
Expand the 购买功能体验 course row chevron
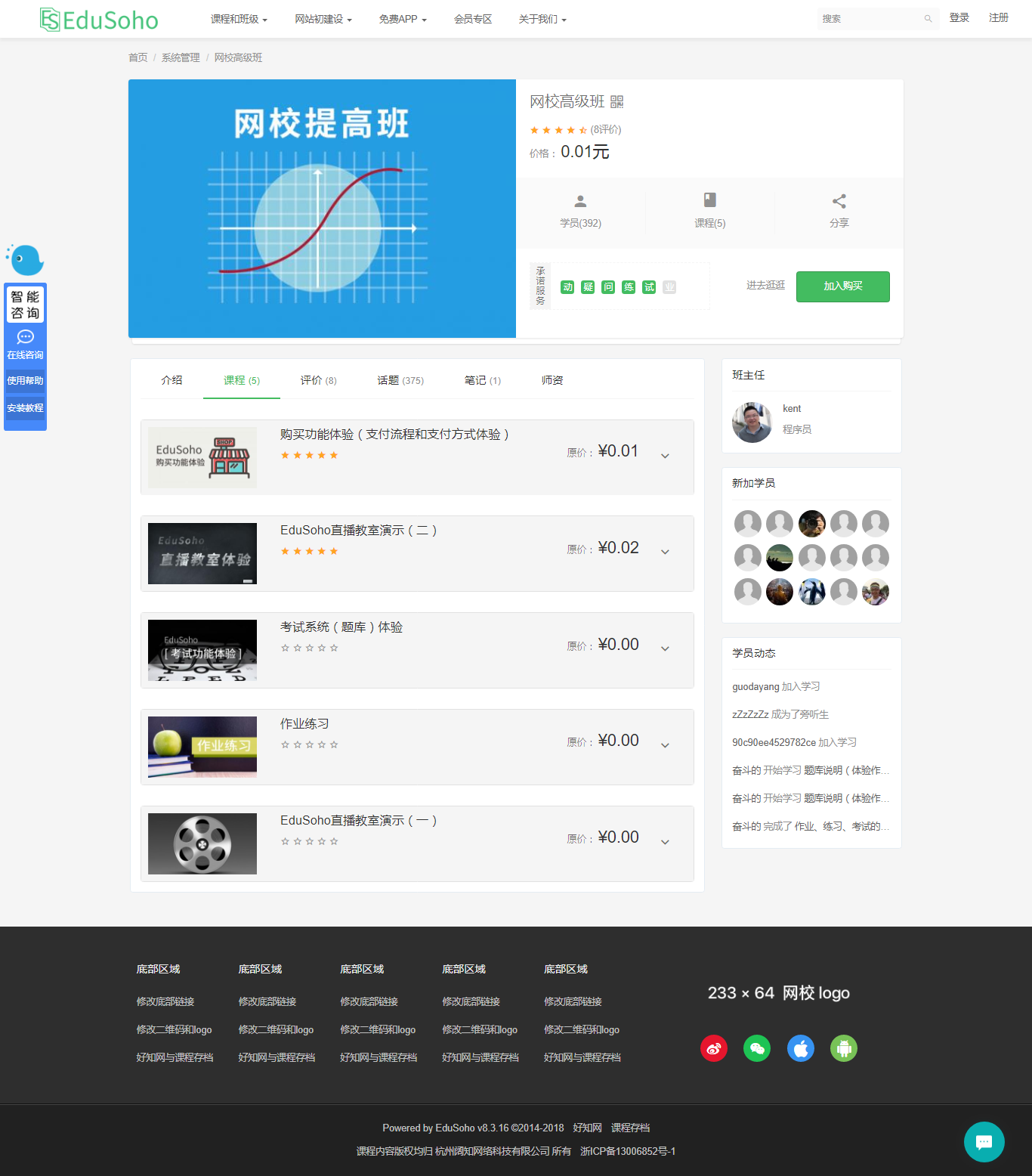[665, 456]
